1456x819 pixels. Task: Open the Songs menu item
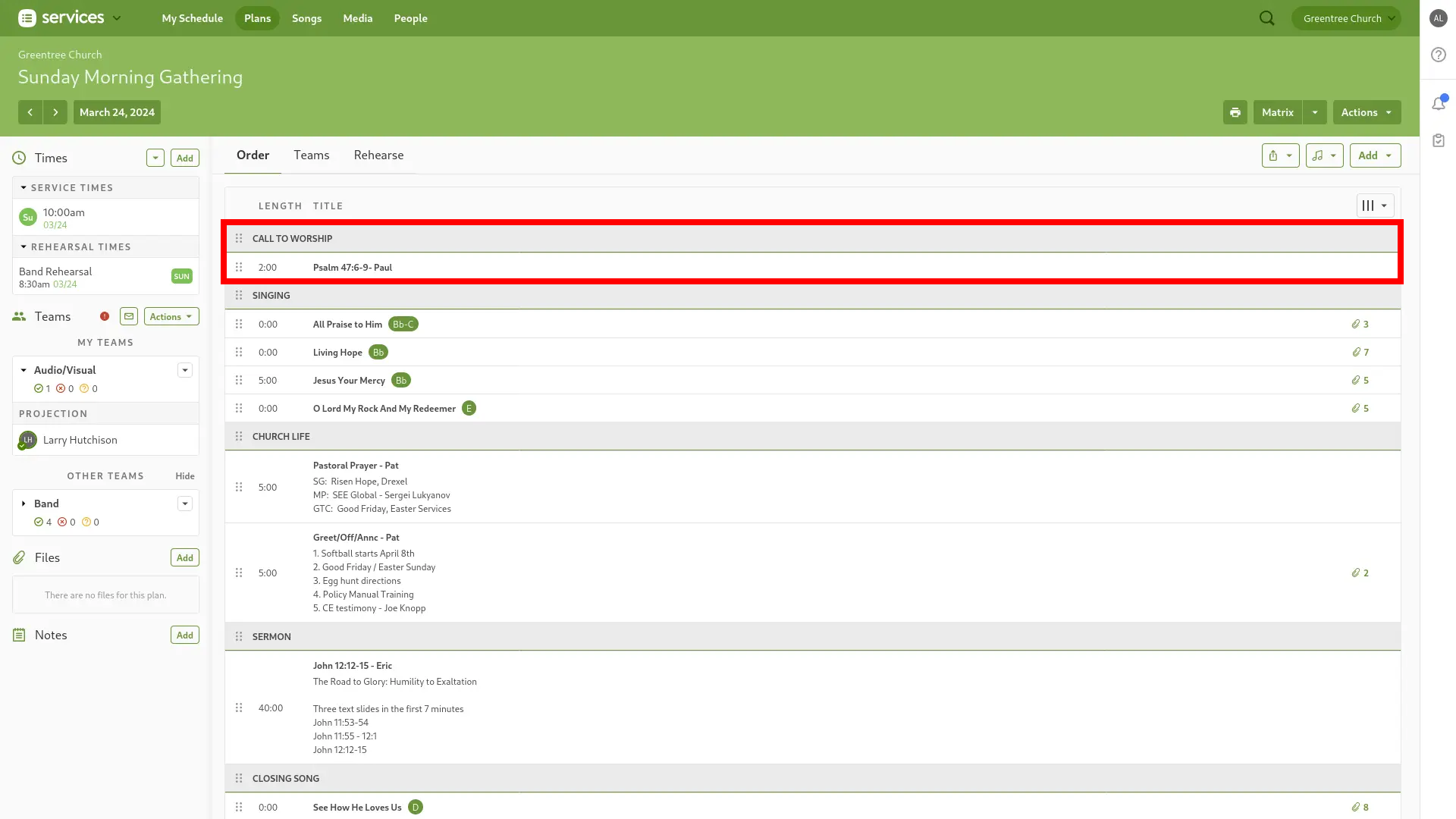(306, 18)
